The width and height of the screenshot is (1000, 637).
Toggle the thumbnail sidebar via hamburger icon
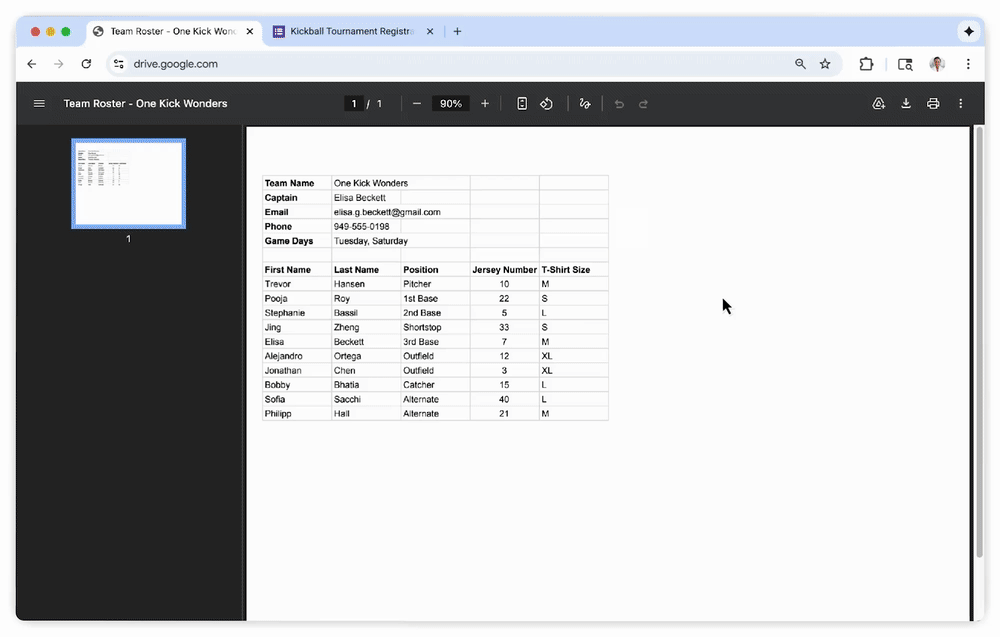coord(39,103)
